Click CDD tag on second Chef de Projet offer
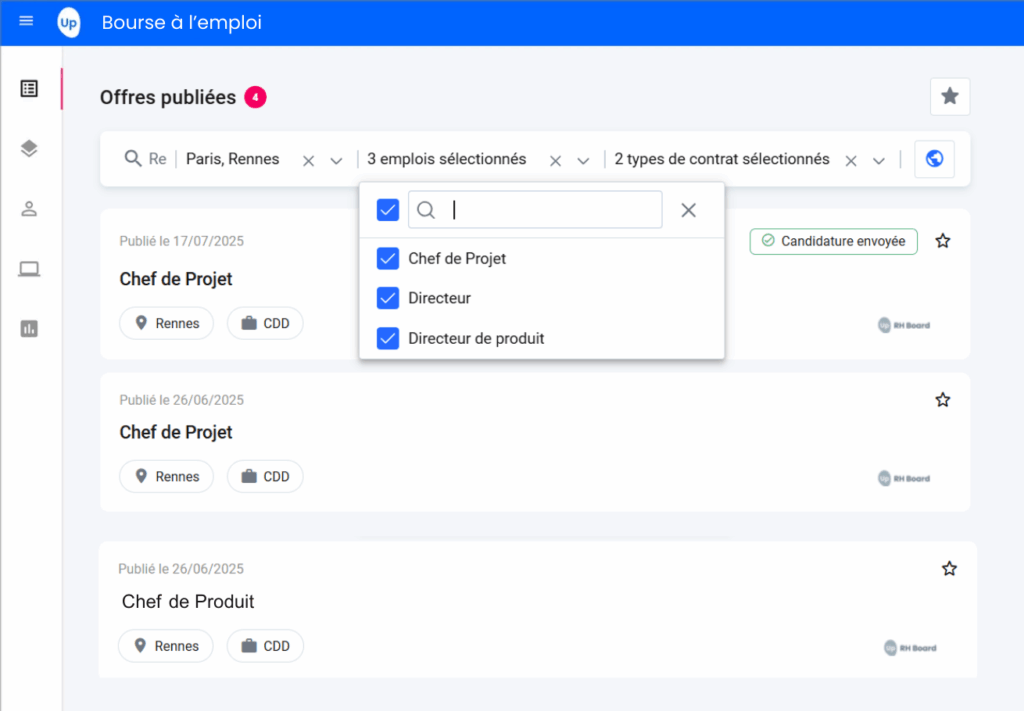 (x=265, y=477)
